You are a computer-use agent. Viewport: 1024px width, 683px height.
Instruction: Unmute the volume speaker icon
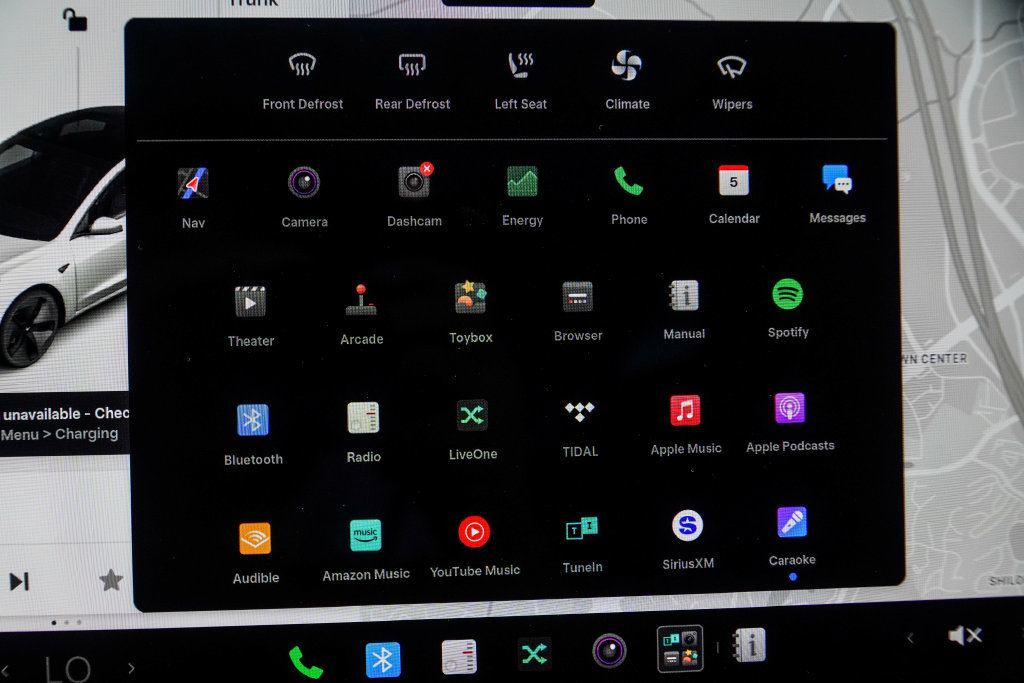point(965,635)
